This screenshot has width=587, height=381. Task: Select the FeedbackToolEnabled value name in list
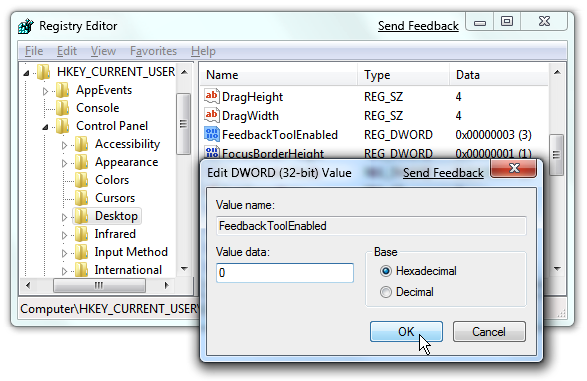(280, 135)
